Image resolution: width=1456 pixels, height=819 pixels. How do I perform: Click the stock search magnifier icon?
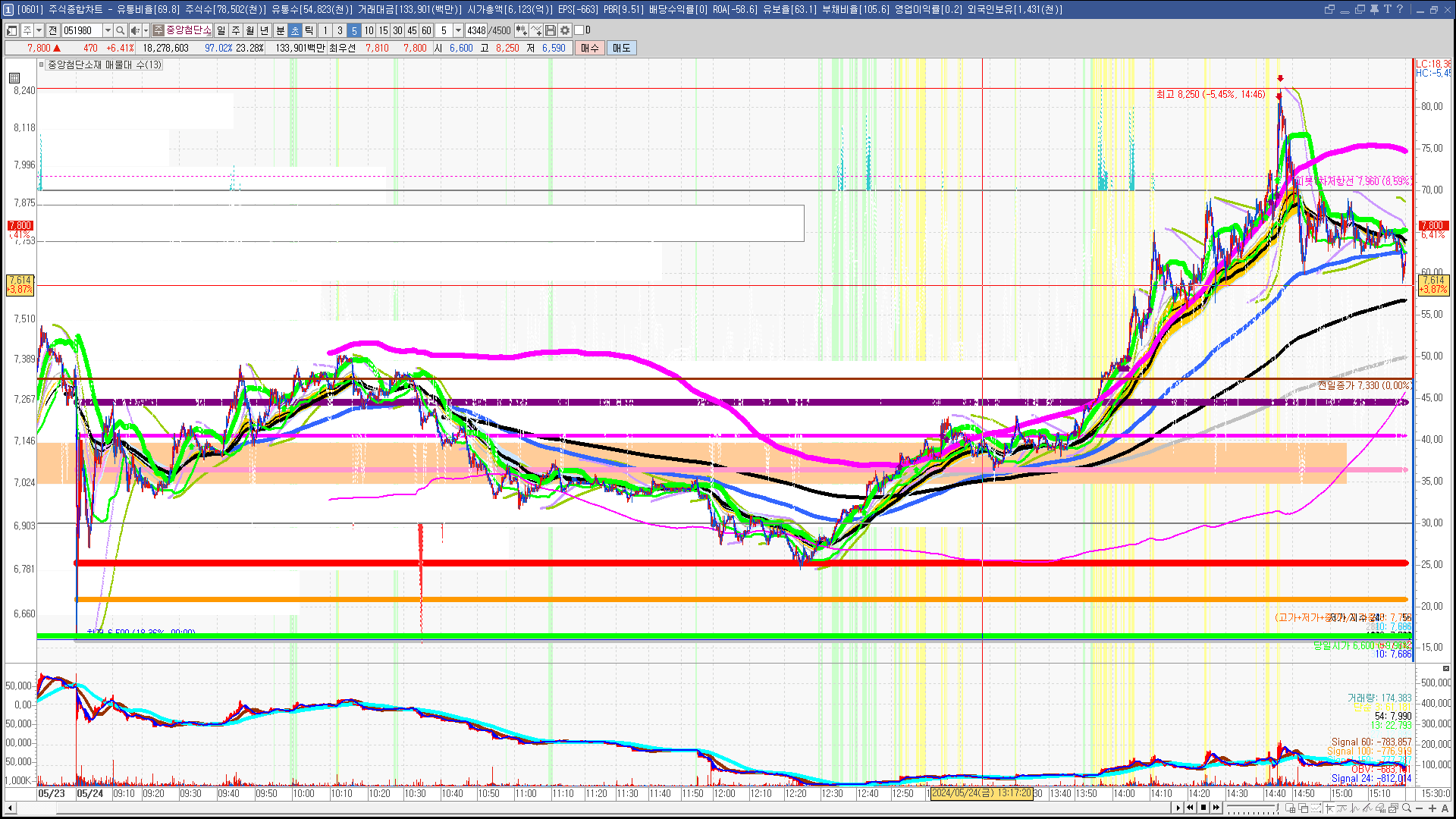120,30
